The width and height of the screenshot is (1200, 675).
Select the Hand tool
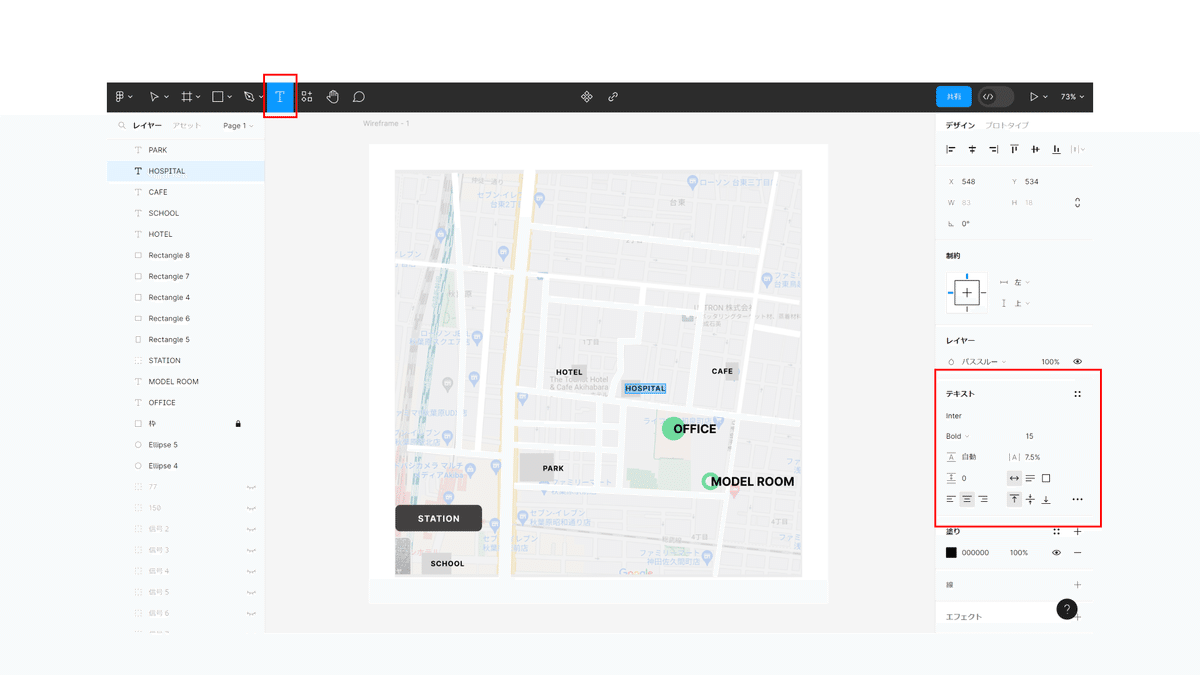pyautogui.click(x=333, y=97)
